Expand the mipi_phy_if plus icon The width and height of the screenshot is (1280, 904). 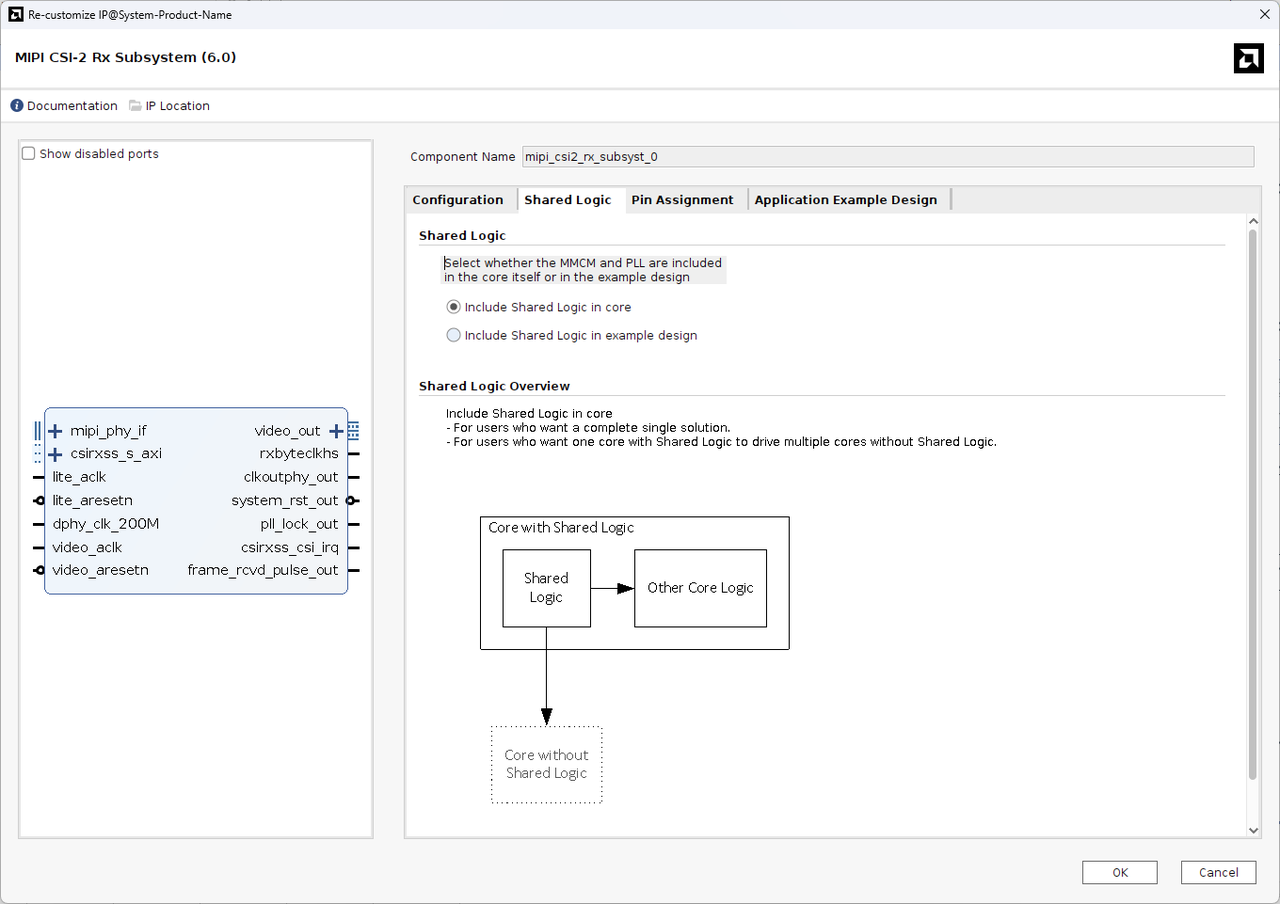click(x=55, y=431)
